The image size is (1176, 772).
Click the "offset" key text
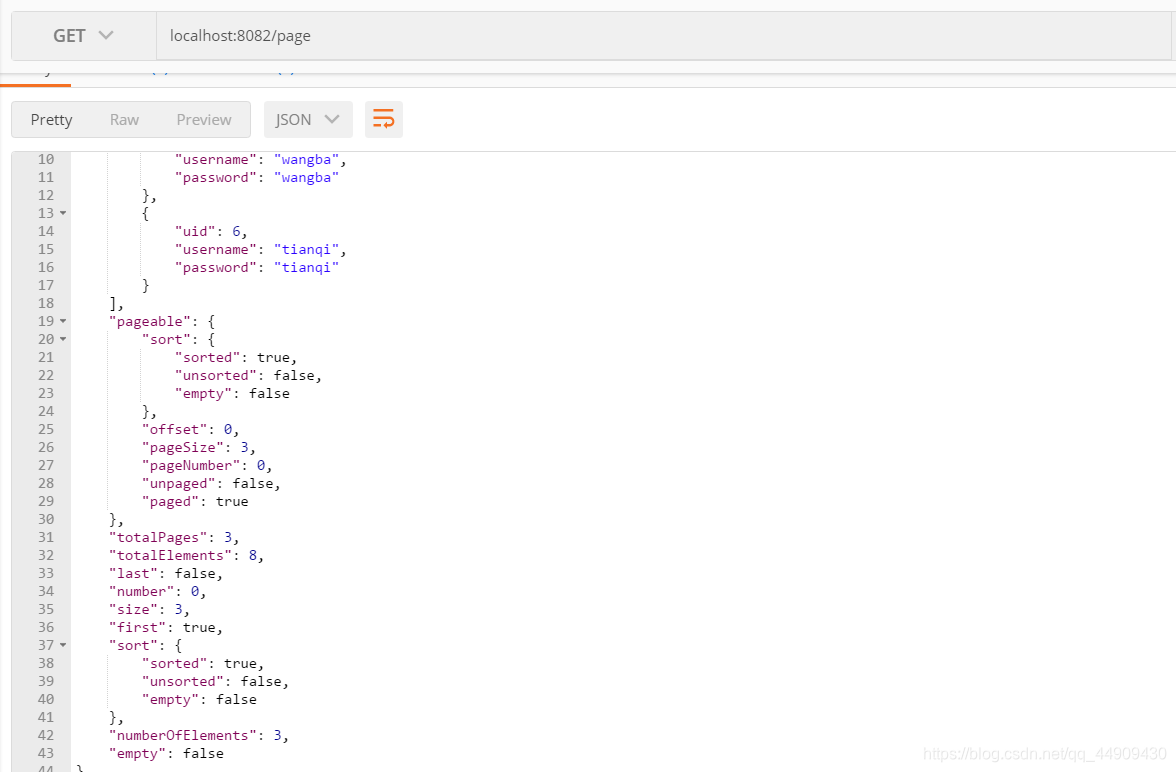(x=174, y=429)
